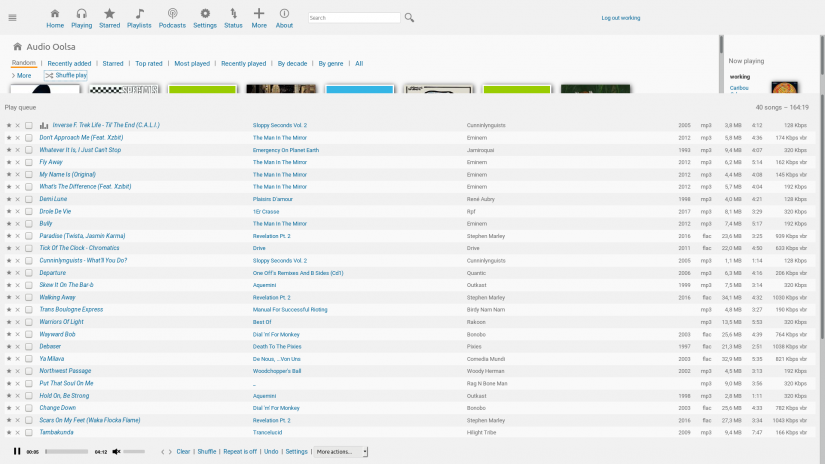Star the song Bully
The height and width of the screenshot is (464, 825).
click(9, 224)
